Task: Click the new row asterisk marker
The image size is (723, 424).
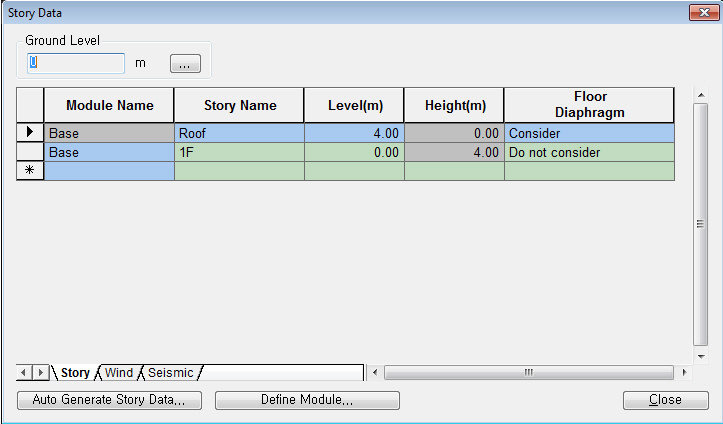Action: [x=30, y=171]
